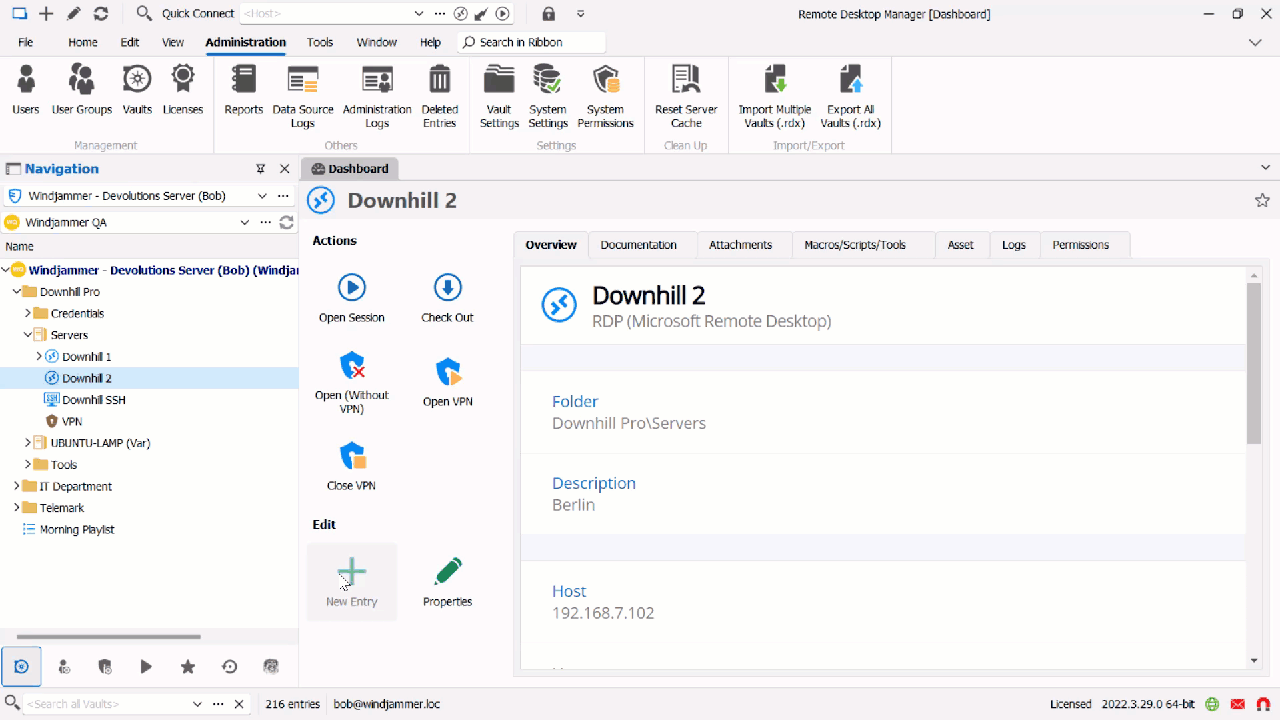Screen dimensions: 1280x720
Task: Click the Search all Vaults field
Action: pyautogui.click(x=105, y=704)
